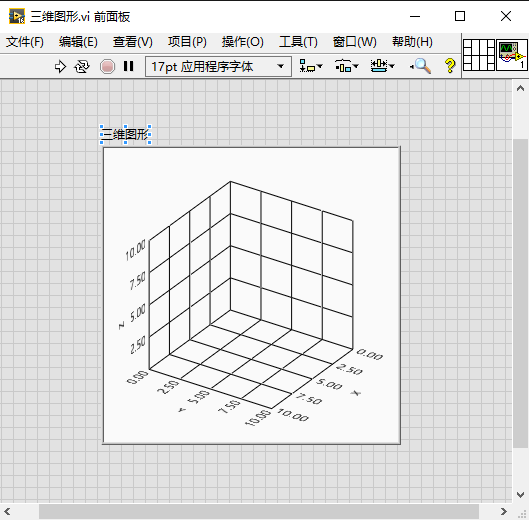
Task: Click the horizontal scrollbar right arrow
Action: [503, 512]
